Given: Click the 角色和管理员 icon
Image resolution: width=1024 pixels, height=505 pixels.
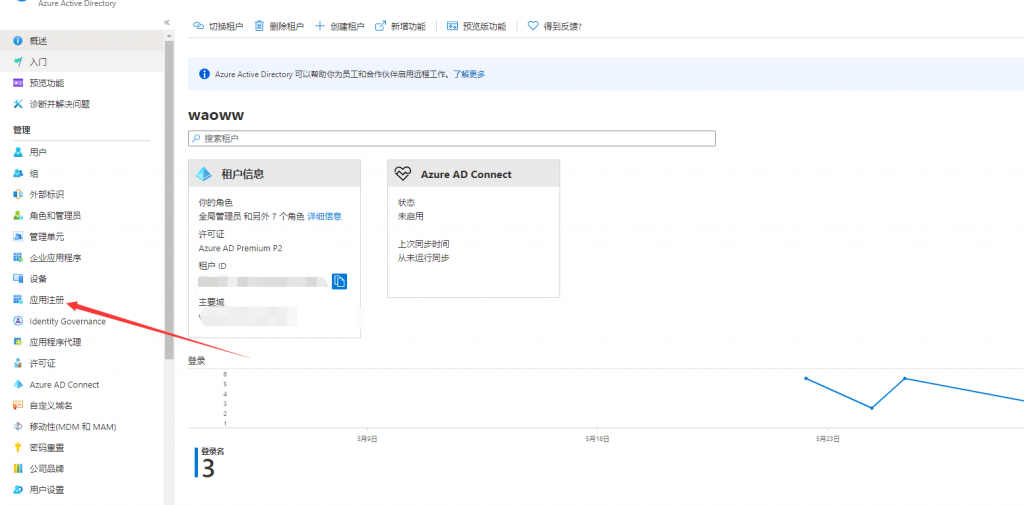Looking at the screenshot, I should tap(18, 216).
